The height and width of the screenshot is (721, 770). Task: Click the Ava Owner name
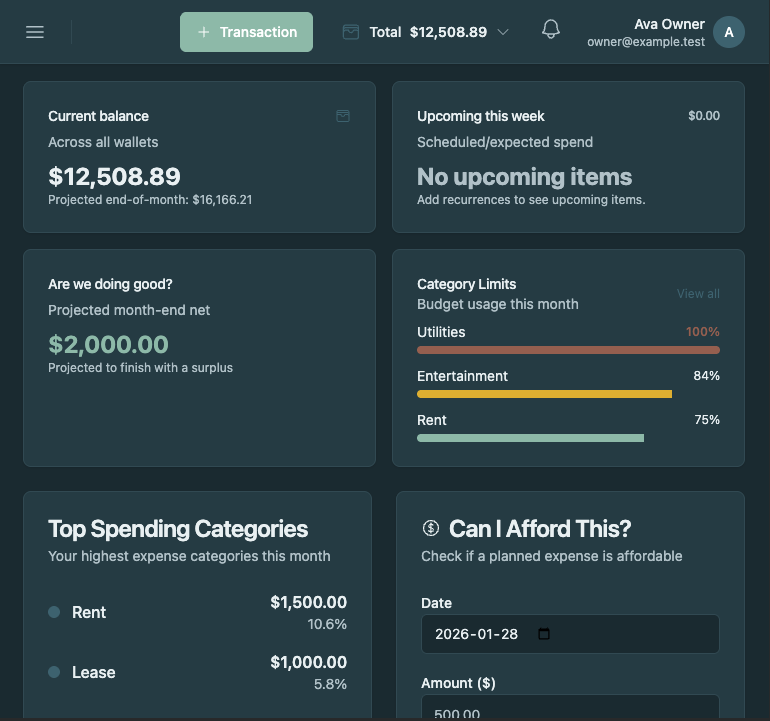[669, 24]
